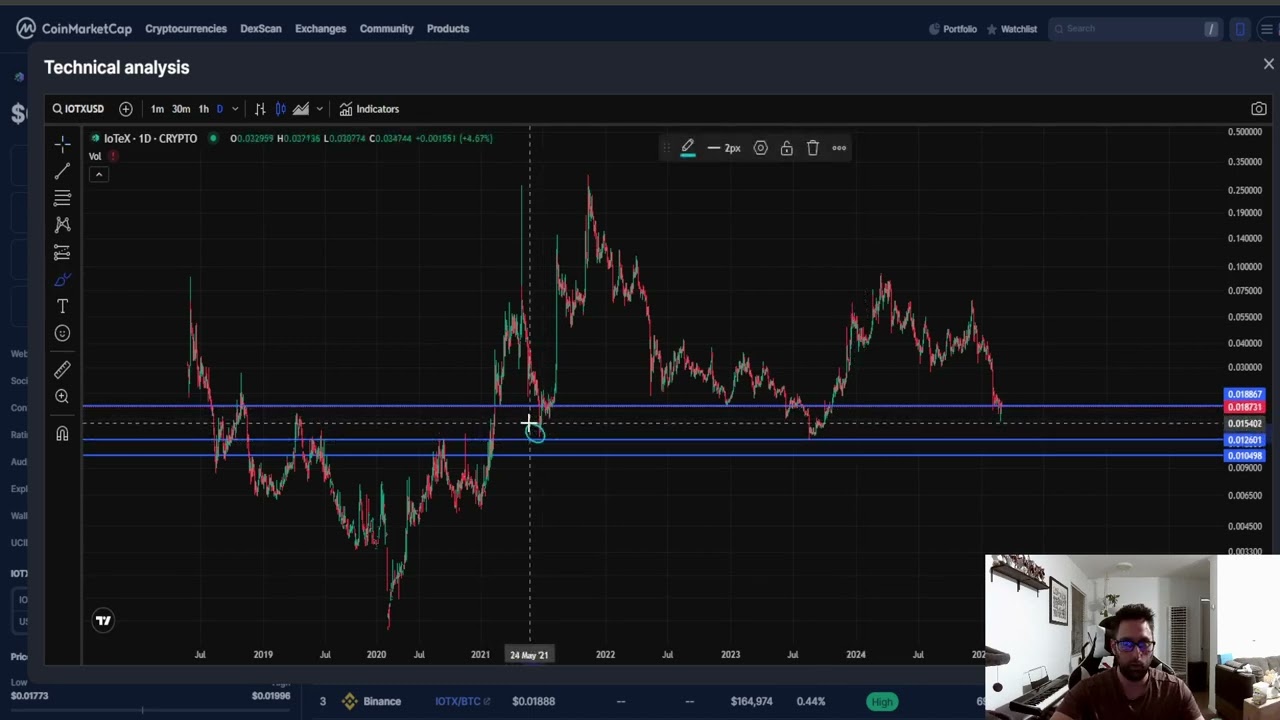The width and height of the screenshot is (1280, 720).
Task: Click the IoTeX 1D CRYPTO chart title
Action: coord(150,138)
